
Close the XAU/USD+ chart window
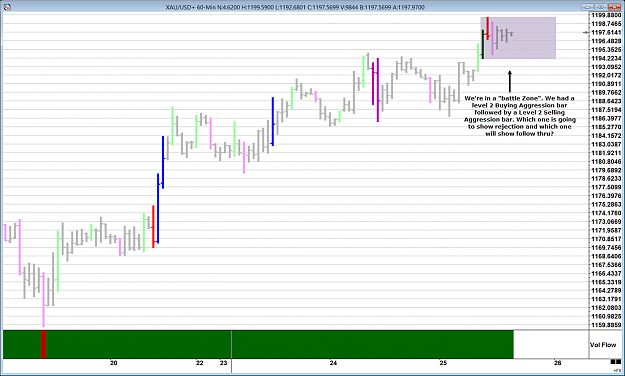(x=614, y=7)
